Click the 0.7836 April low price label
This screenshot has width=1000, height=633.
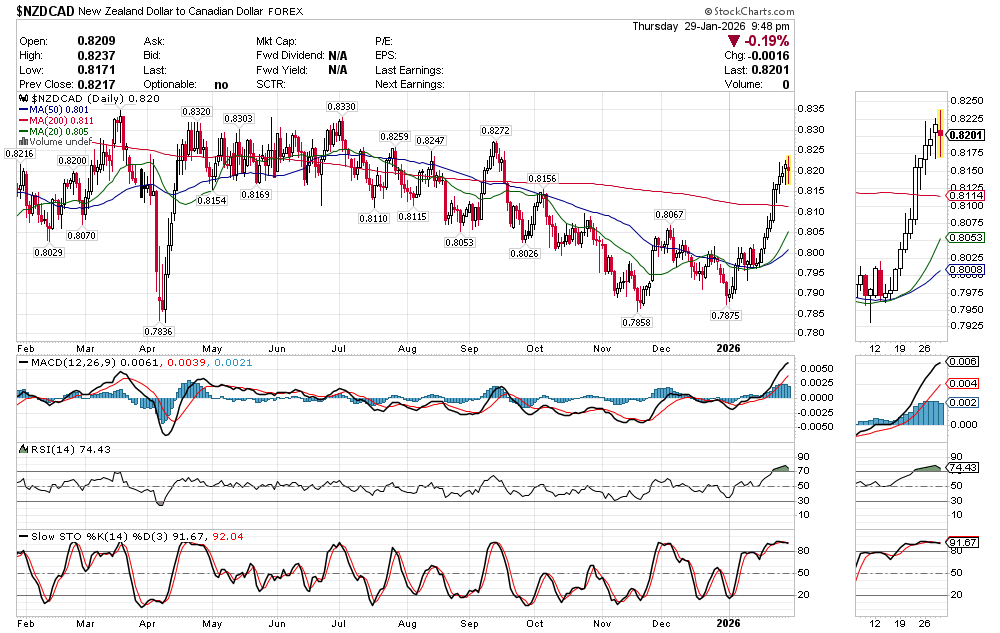(158, 331)
